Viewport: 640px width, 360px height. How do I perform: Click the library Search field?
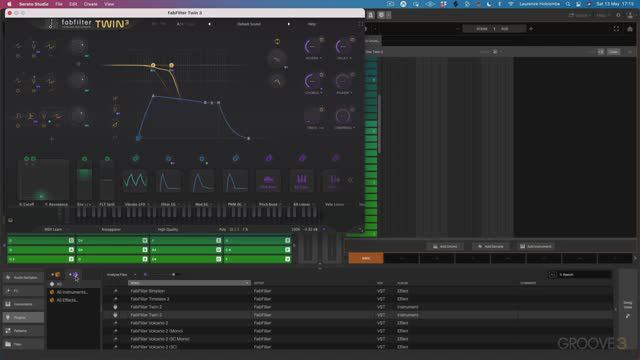584,275
